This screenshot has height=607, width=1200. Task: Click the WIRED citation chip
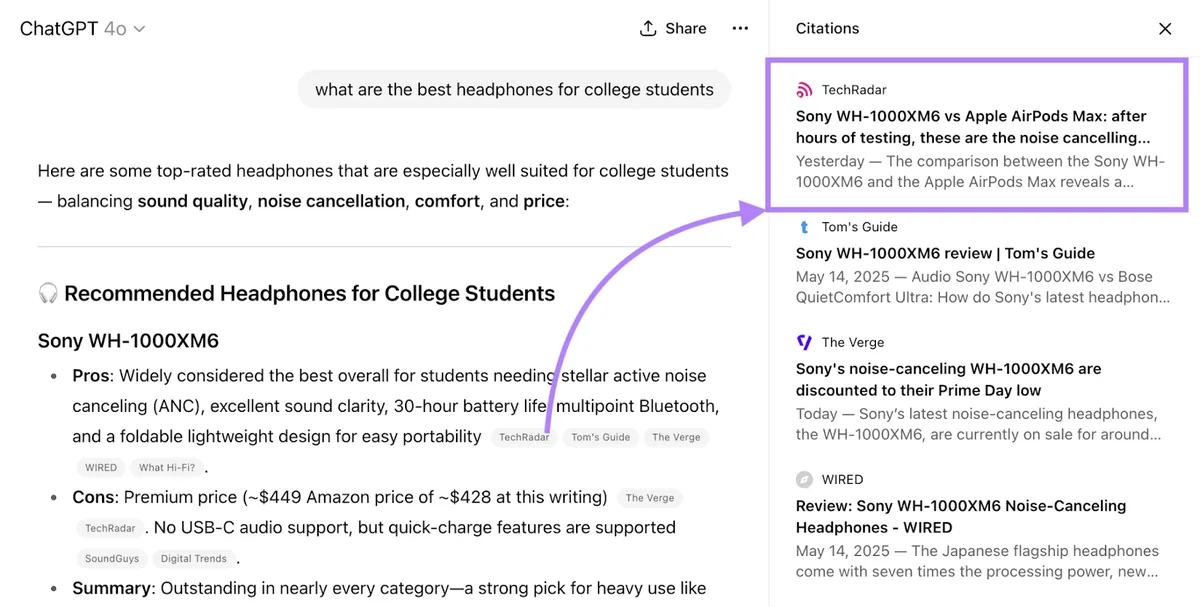tap(101, 467)
